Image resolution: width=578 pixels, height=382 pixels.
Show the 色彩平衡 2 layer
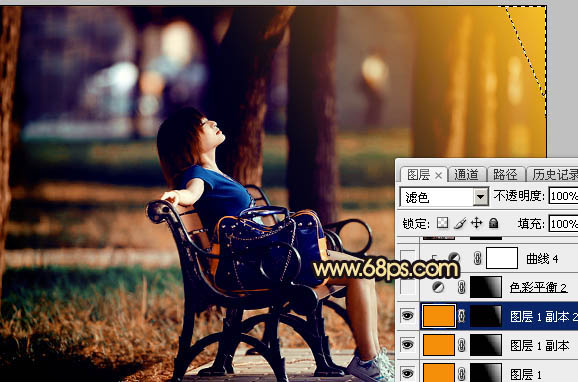[x=407, y=287]
